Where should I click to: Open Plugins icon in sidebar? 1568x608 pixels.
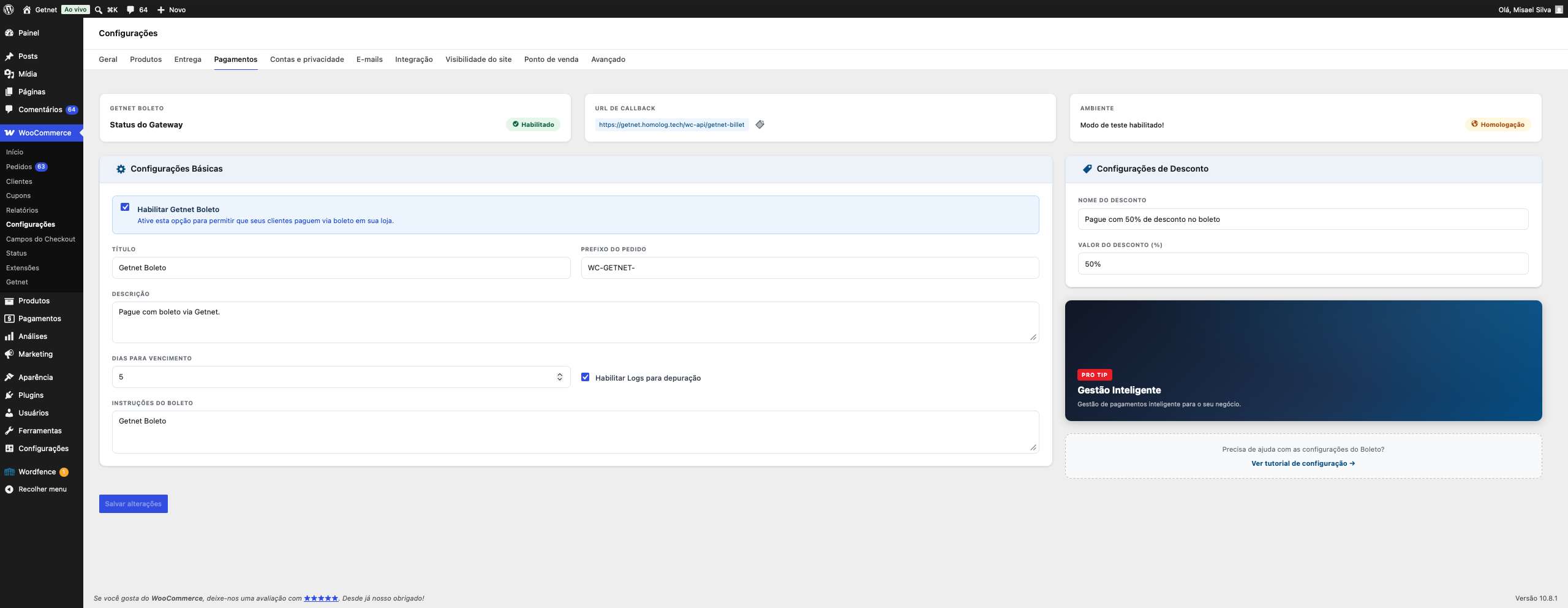pyautogui.click(x=9, y=395)
